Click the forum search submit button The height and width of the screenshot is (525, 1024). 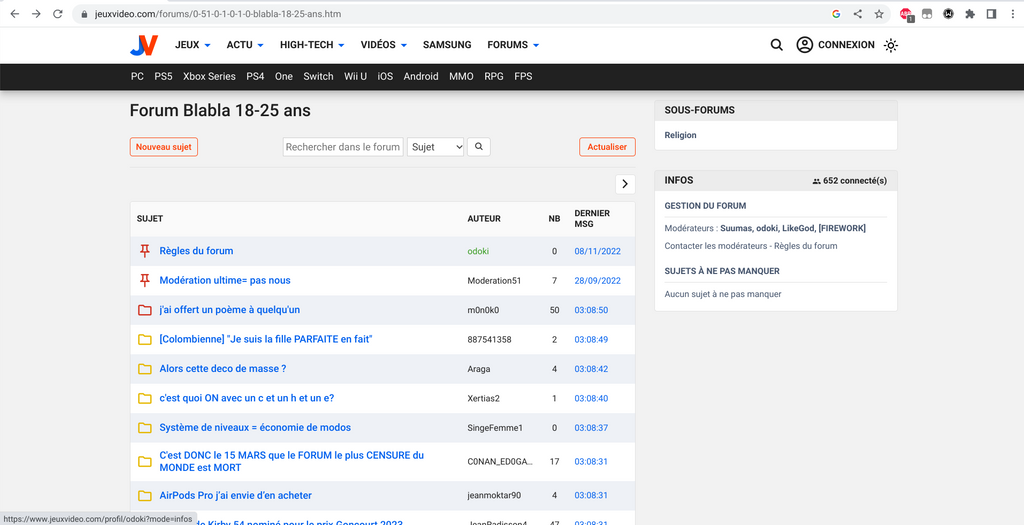point(479,147)
